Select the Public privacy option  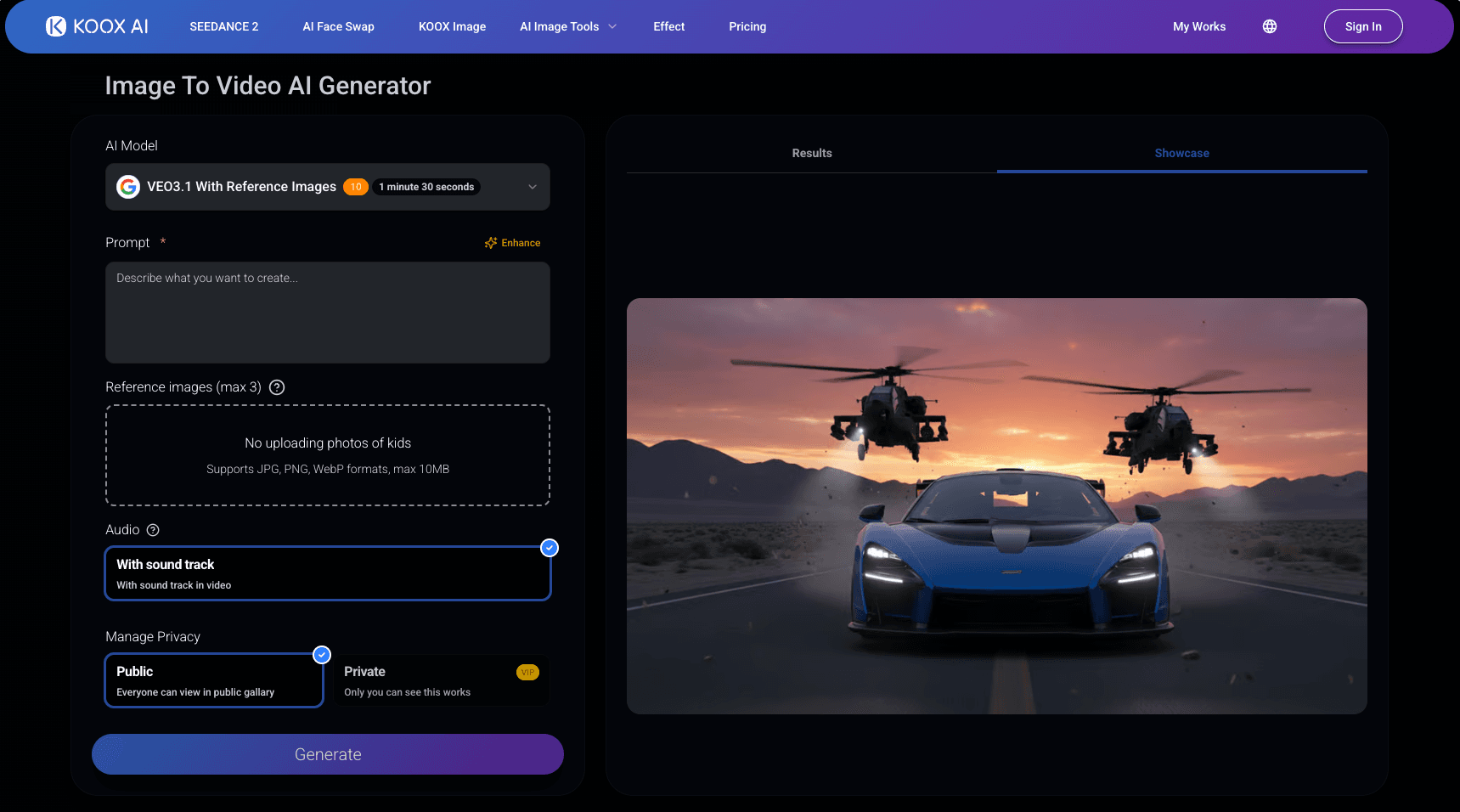tap(213, 679)
